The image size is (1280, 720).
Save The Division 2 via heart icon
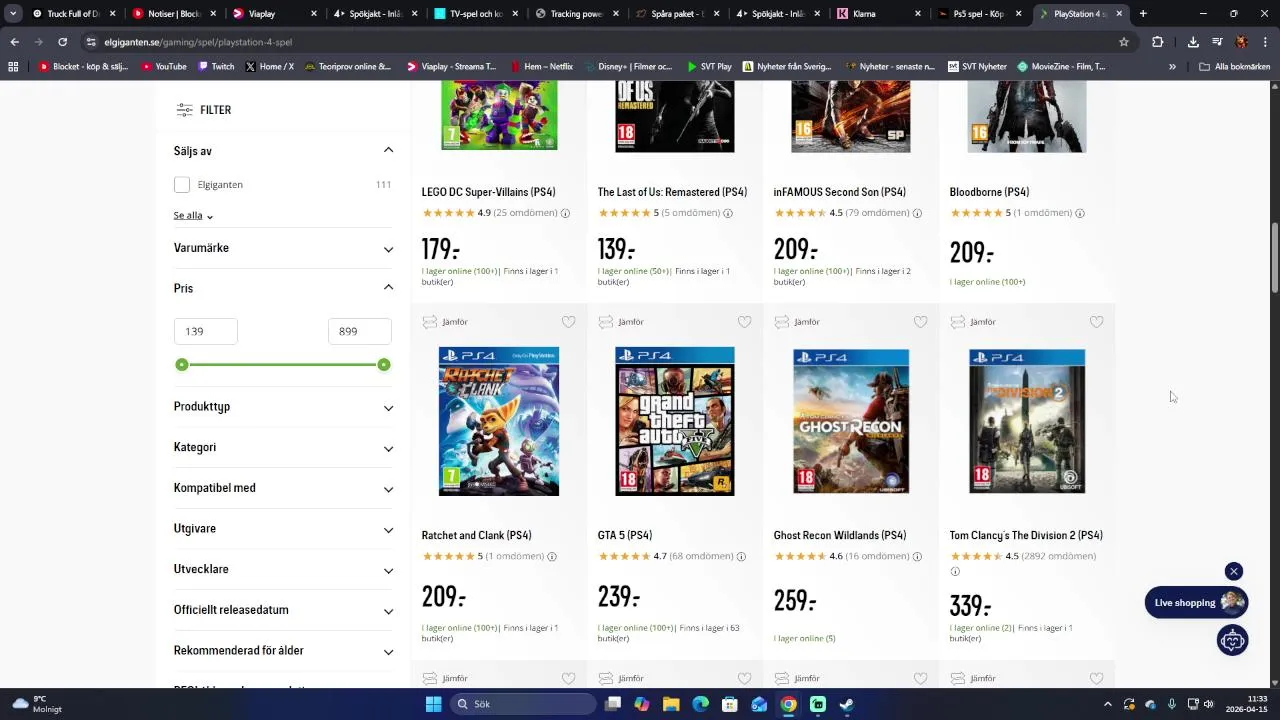(1096, 322)
